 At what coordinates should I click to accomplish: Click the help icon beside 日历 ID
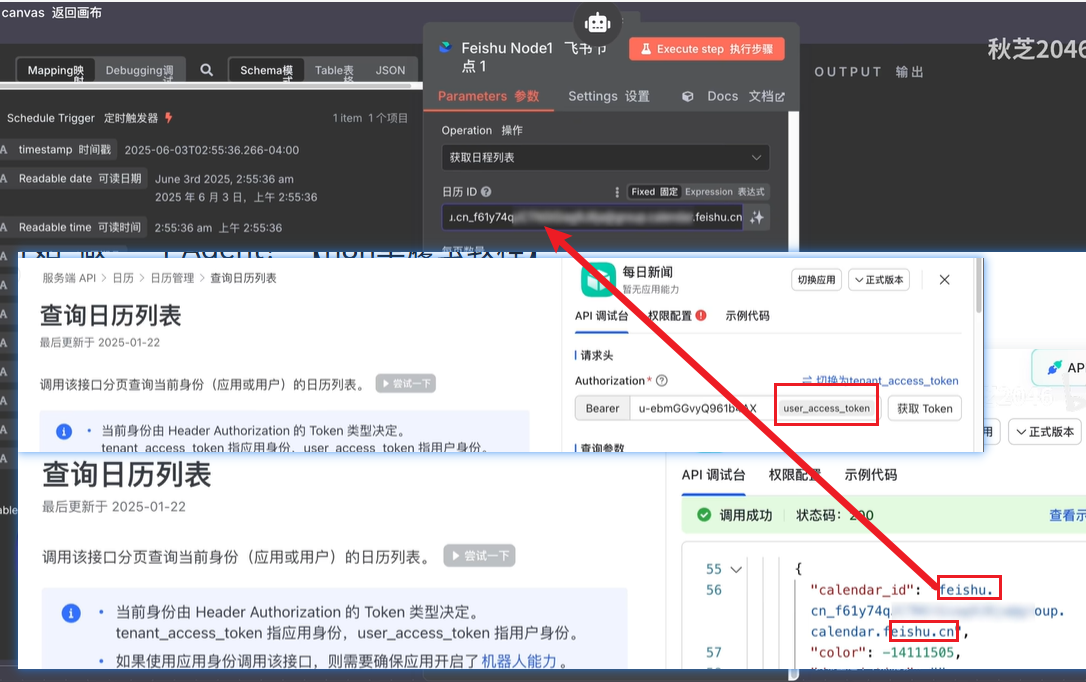pos(486,192)
